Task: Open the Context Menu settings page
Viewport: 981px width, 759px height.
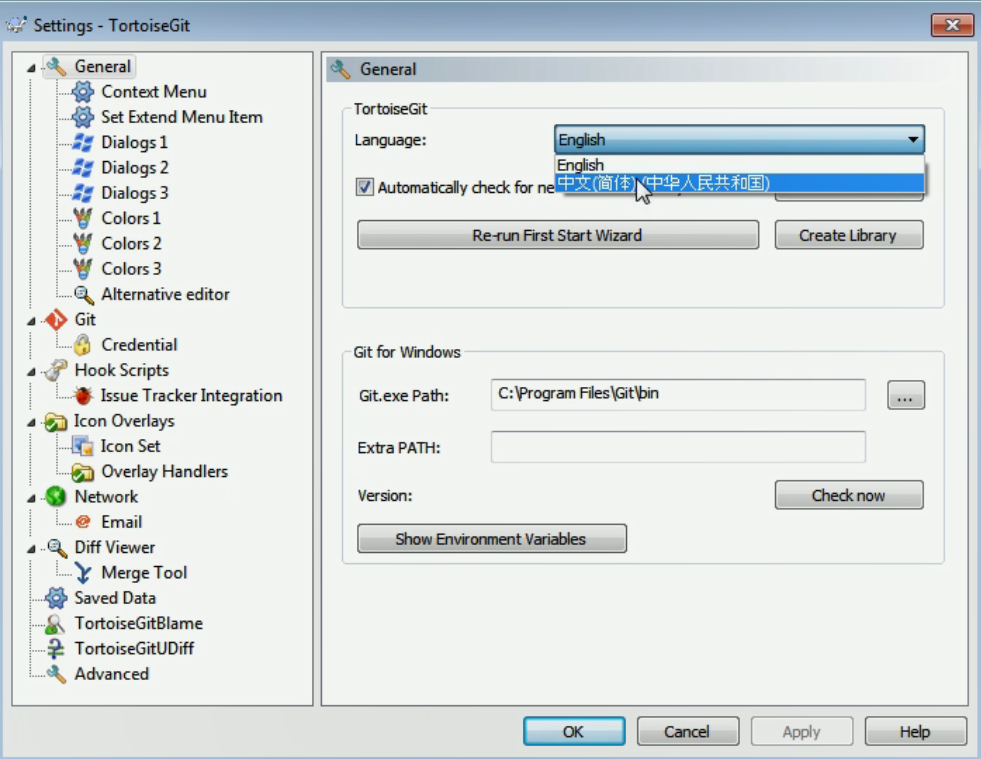Action: [x=154, y=92]
